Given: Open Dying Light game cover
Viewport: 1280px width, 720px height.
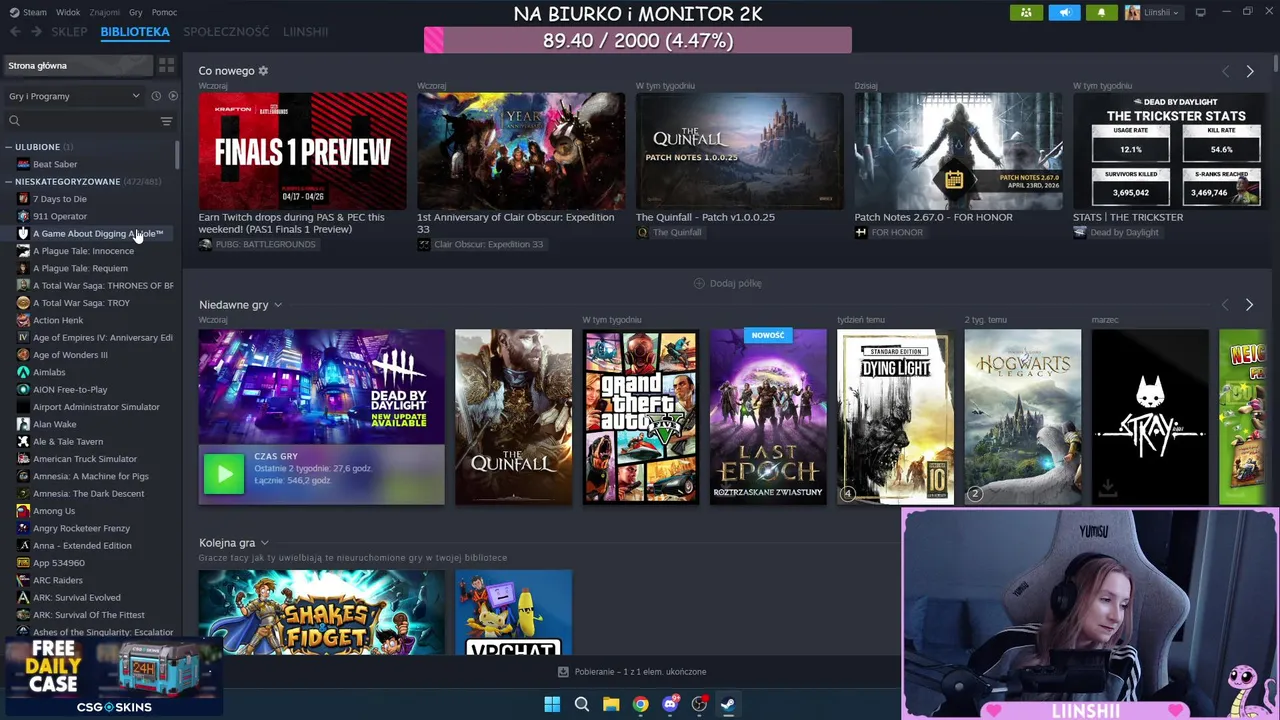Looking at the screenshot, I should [x=895, y=417].
